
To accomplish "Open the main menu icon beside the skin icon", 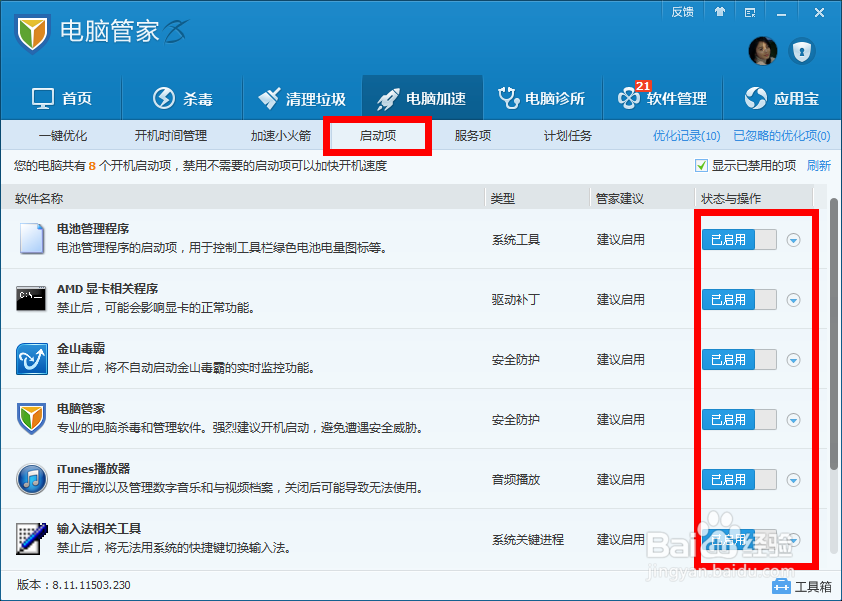I will (x=750, y=12).
